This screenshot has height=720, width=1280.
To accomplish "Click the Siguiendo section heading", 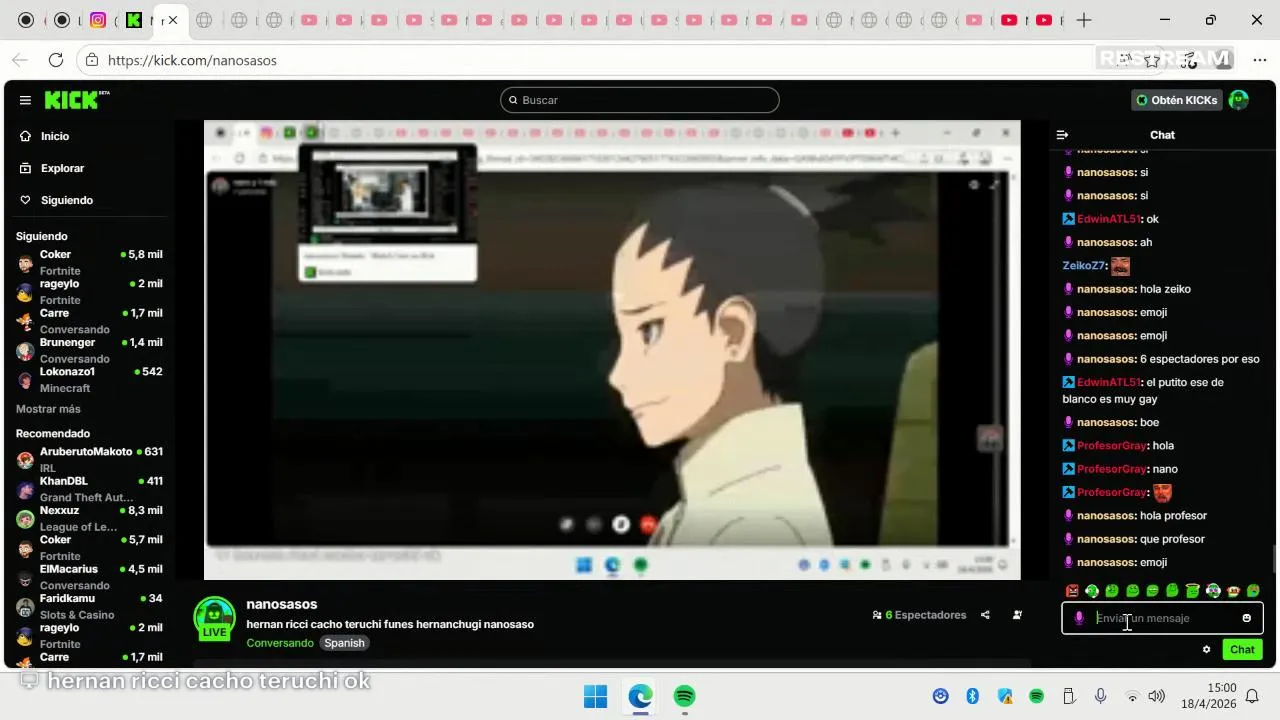I will tap(42, 236).
